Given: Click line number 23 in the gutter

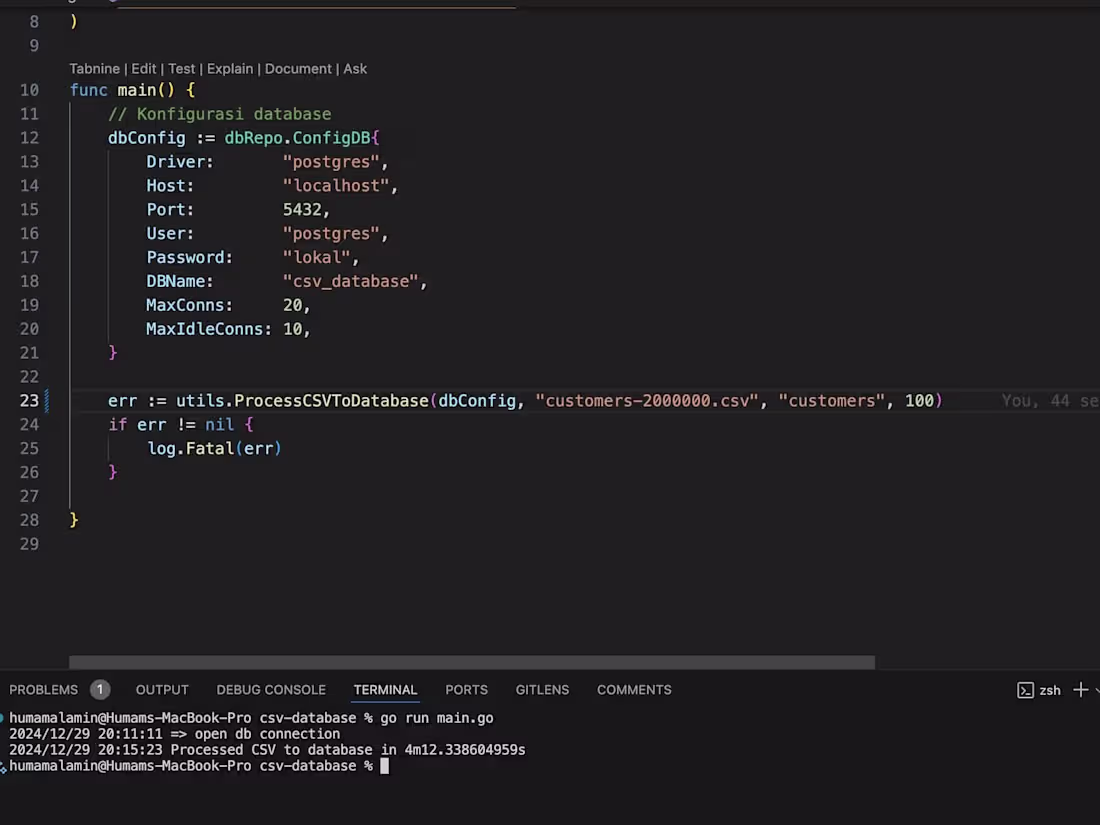Looking at the screenshot, I should 29,400.
